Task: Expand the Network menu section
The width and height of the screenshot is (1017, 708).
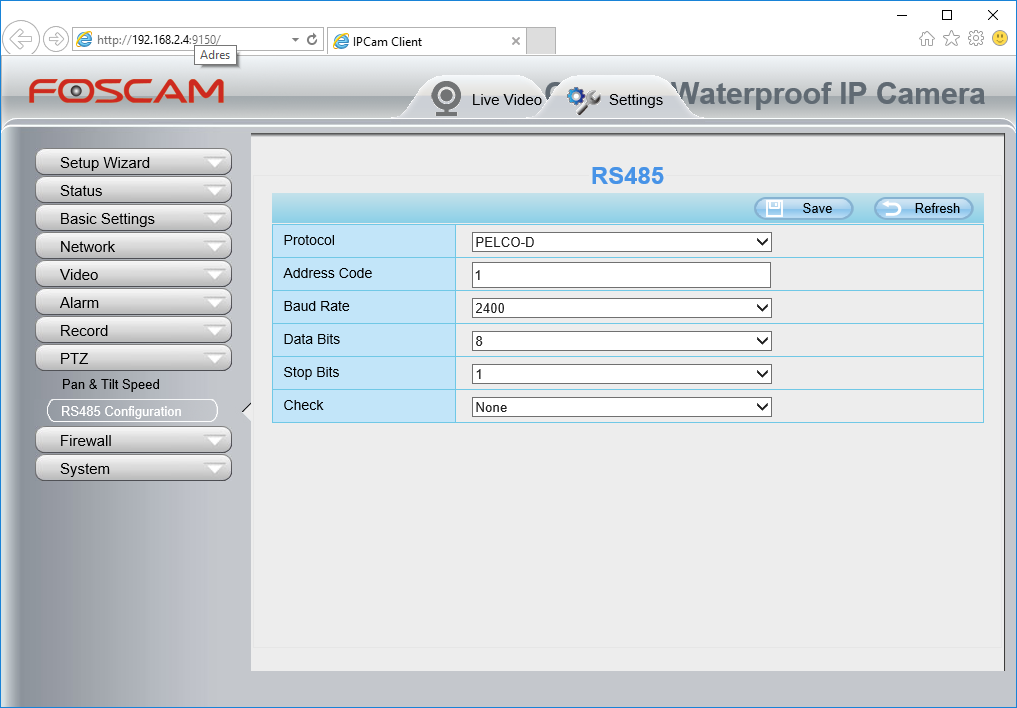Action: (x=133, y=247)
